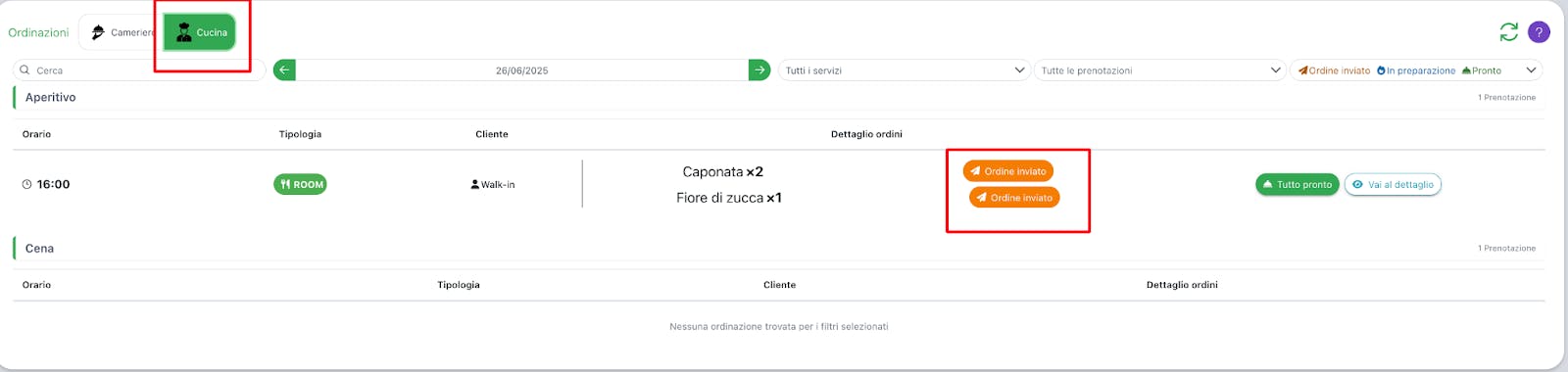This screenshot has height=372, width=1568.
Task: Go to next date with right arrow
Action: (x=759, y=70)
